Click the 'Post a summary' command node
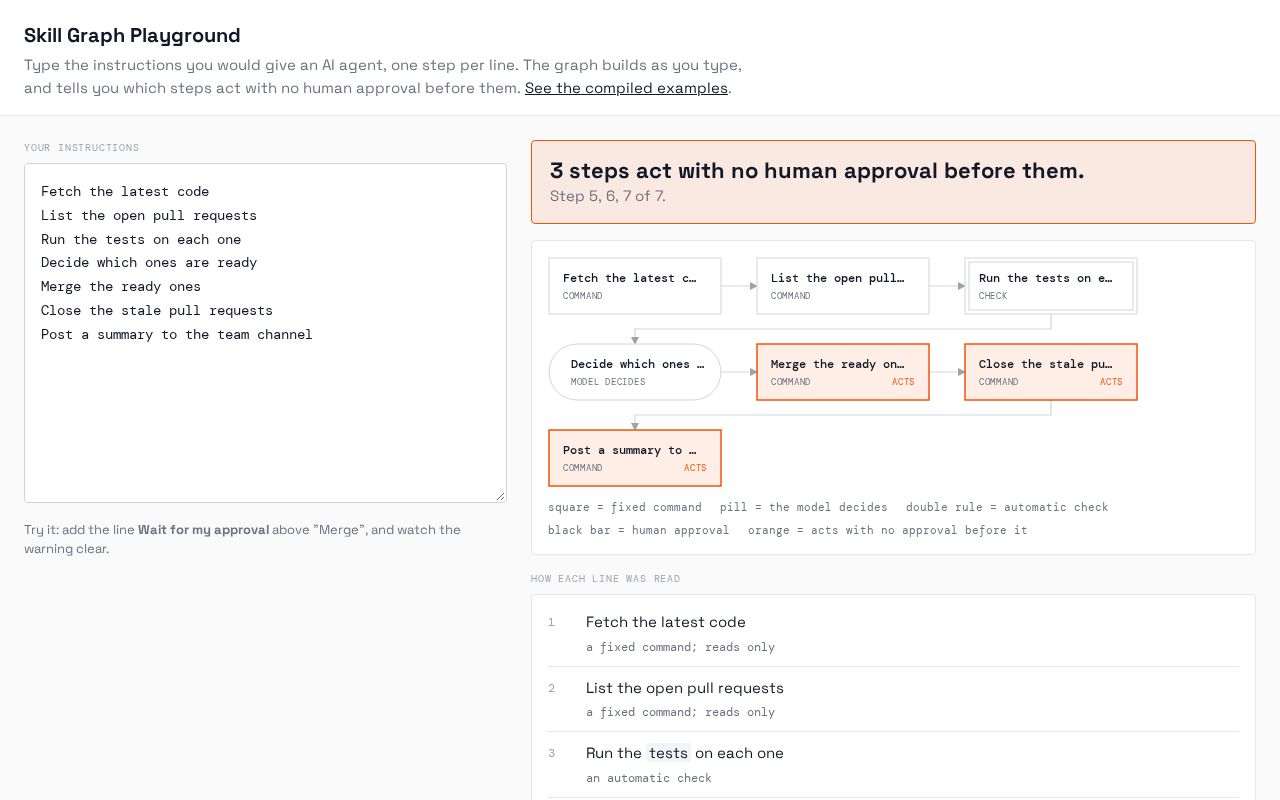The width and height of the screenshot is (1280, 800). click(x=635, y=458)
